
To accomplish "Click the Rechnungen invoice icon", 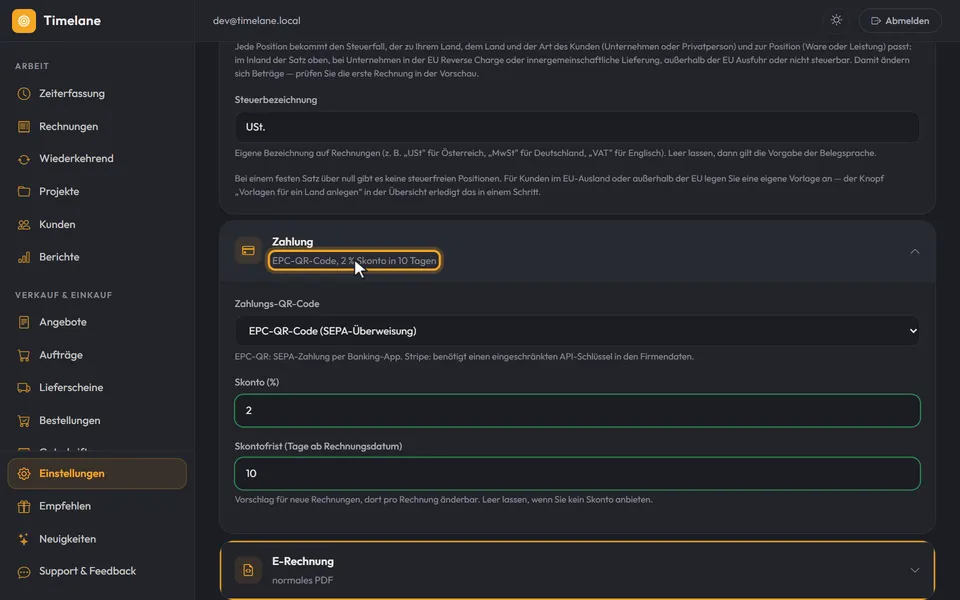I will [x=24, y=127].
